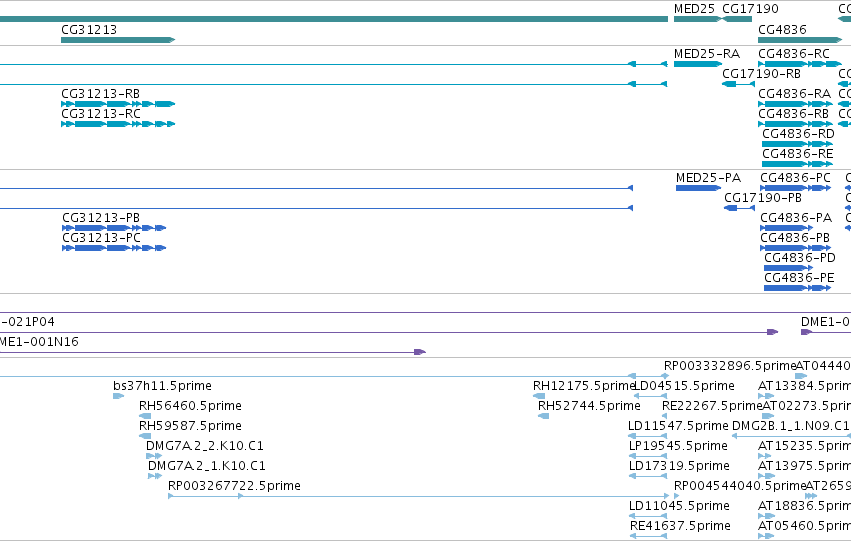Click the RH59587.5prime EST
This screenshot has height=541, width=851.
(145, 436)
